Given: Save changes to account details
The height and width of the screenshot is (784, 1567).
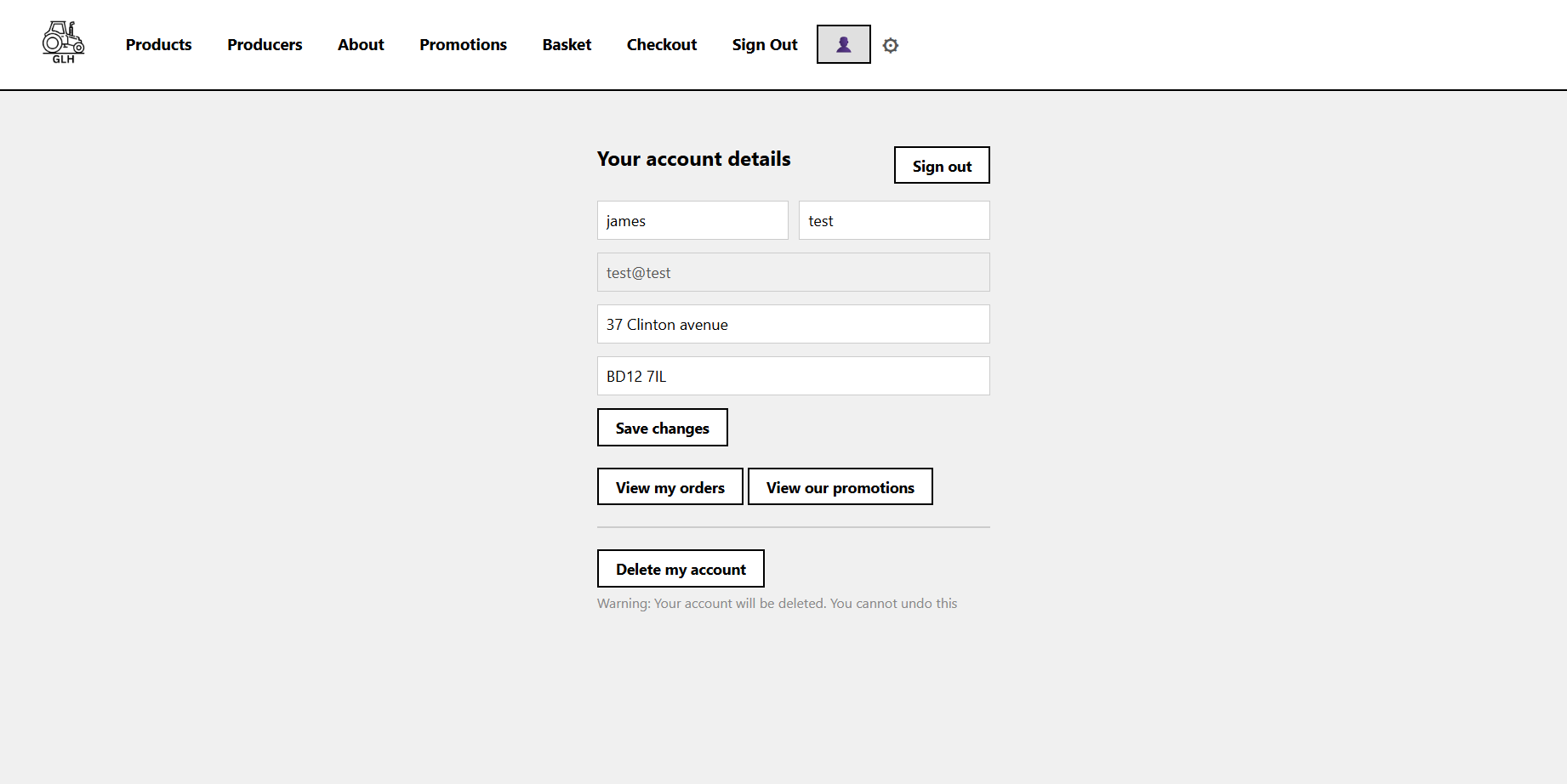Looking at the screenshot, I should coord(662,427).
